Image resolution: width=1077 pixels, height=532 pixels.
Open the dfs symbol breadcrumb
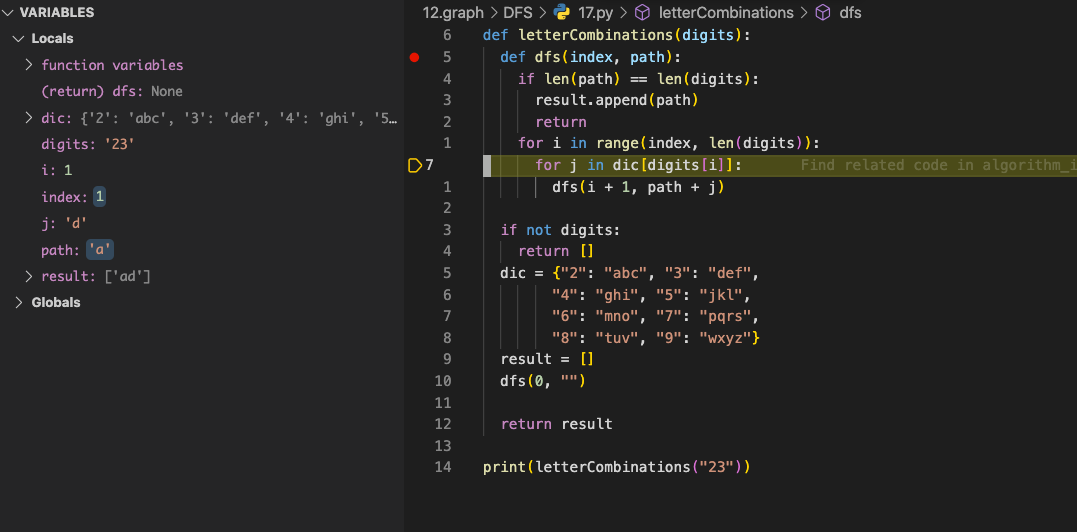(x=850, y=12)
